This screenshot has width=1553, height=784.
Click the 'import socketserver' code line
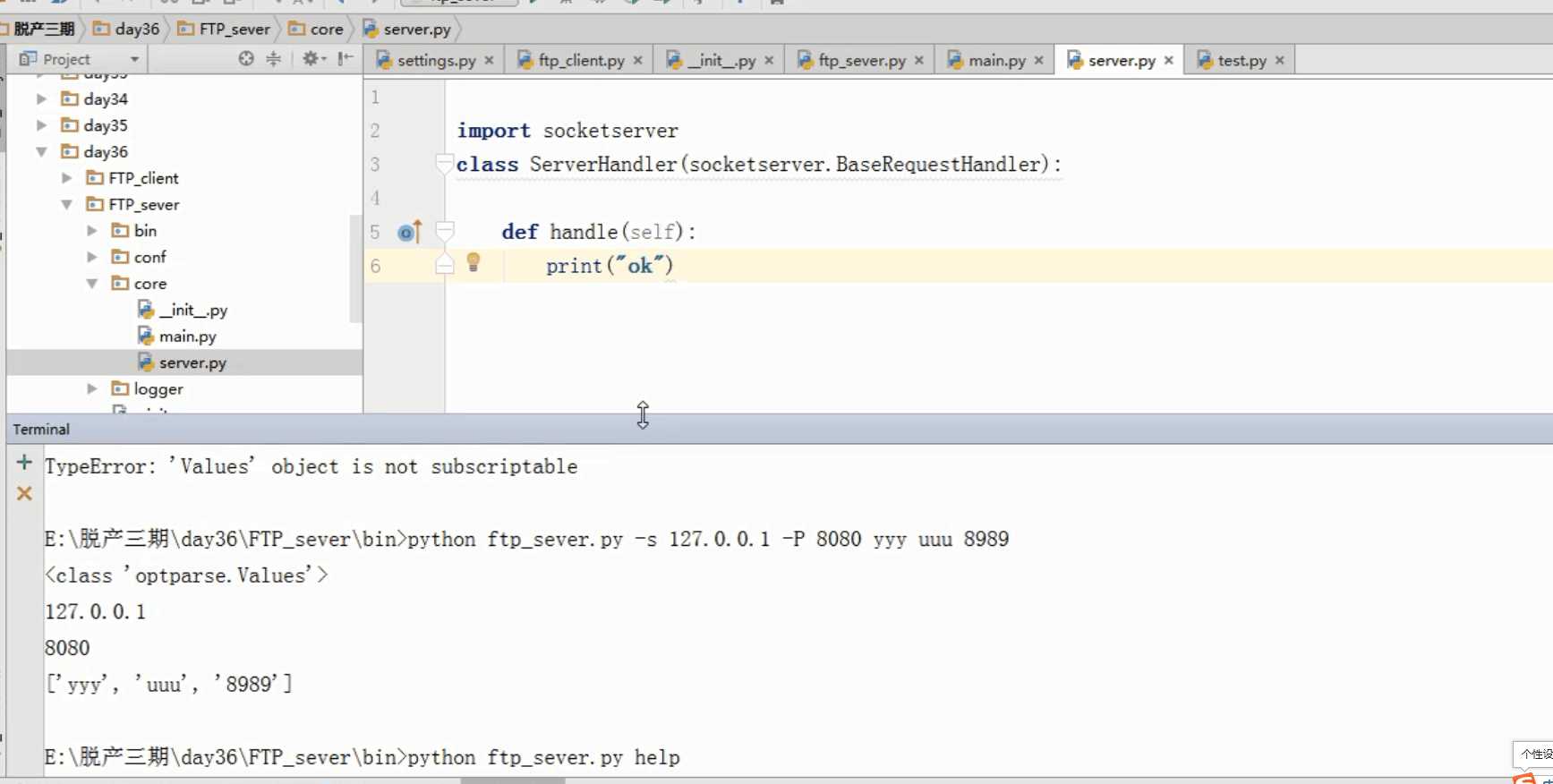point(567,131)
